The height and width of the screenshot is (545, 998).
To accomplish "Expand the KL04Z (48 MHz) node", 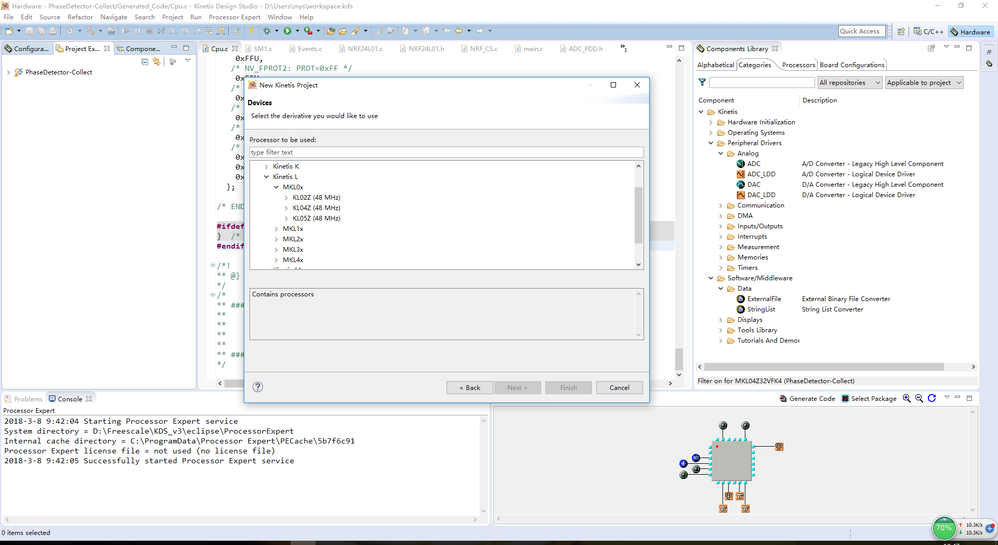I will (x=286, y=208).
